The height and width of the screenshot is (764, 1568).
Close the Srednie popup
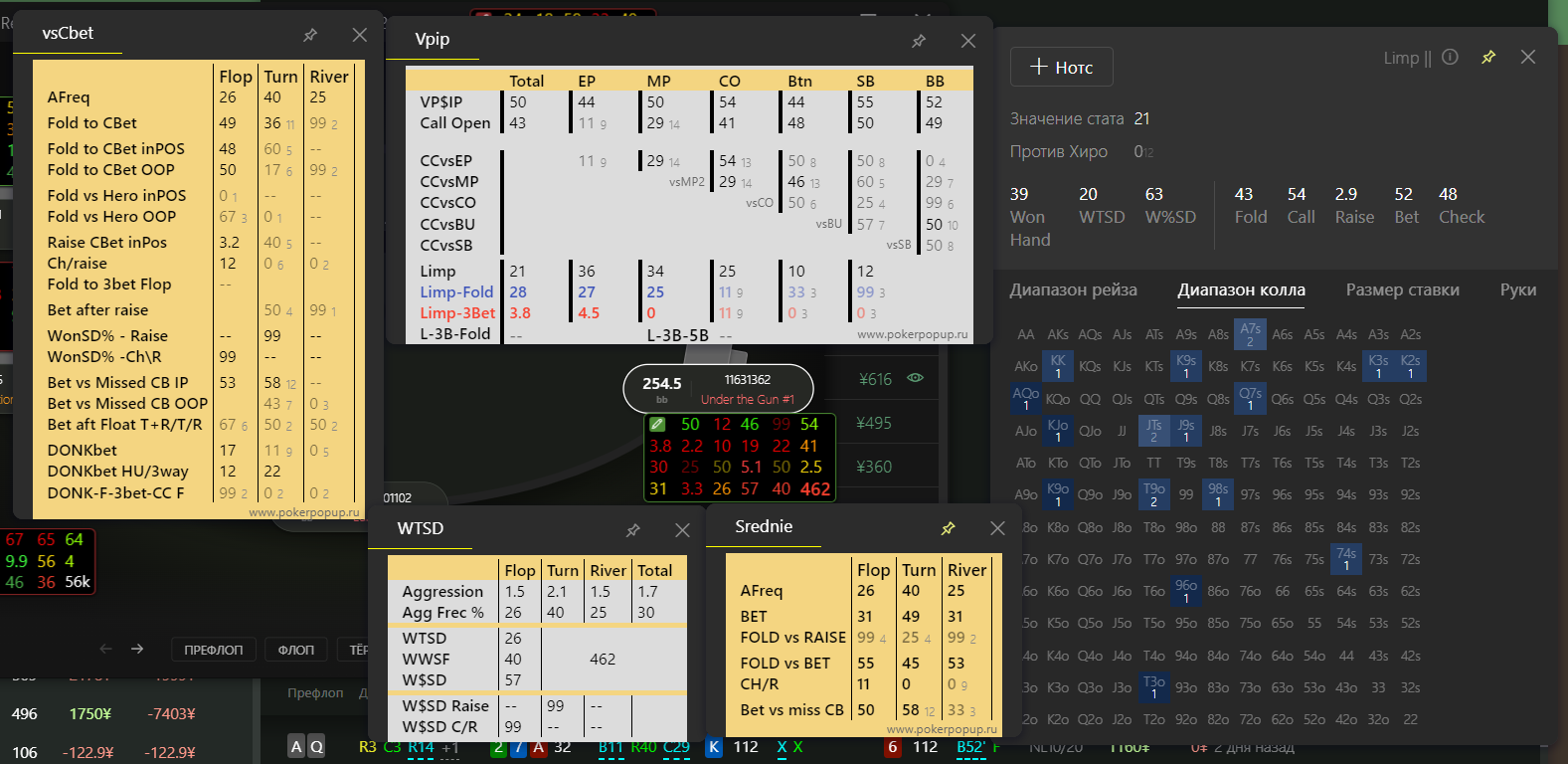click(x=998, y=528)
